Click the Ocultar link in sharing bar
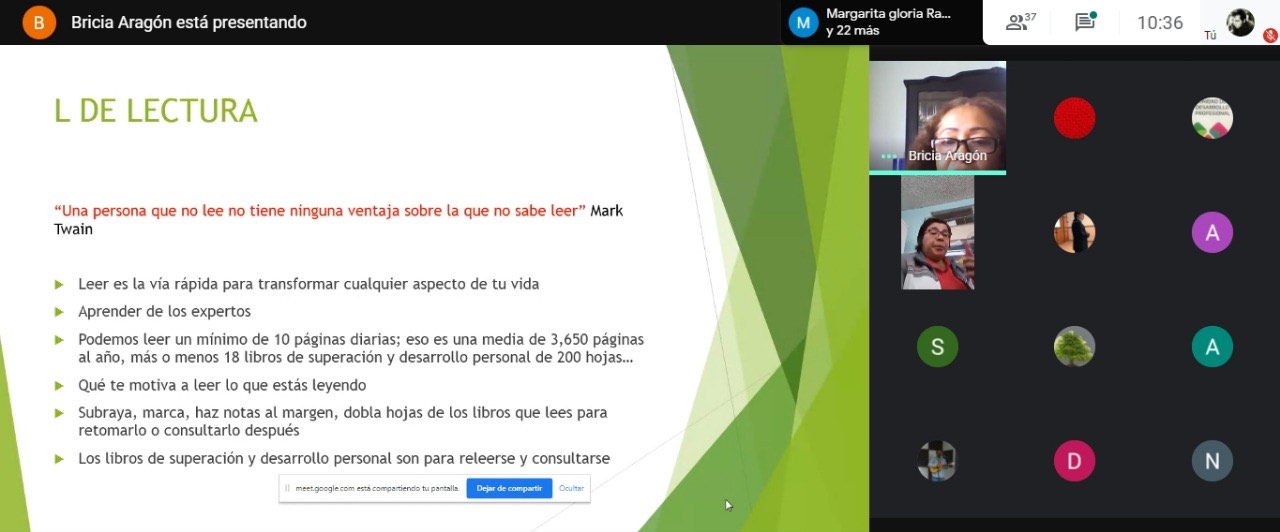Screen dimensions: 1280x532 pos(571,488)
